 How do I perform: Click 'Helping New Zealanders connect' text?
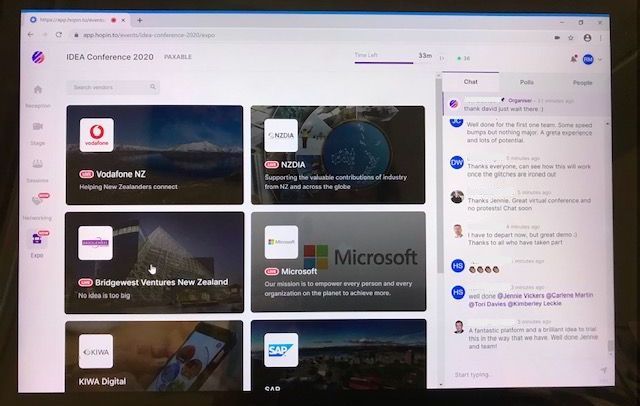coord(129,187)
